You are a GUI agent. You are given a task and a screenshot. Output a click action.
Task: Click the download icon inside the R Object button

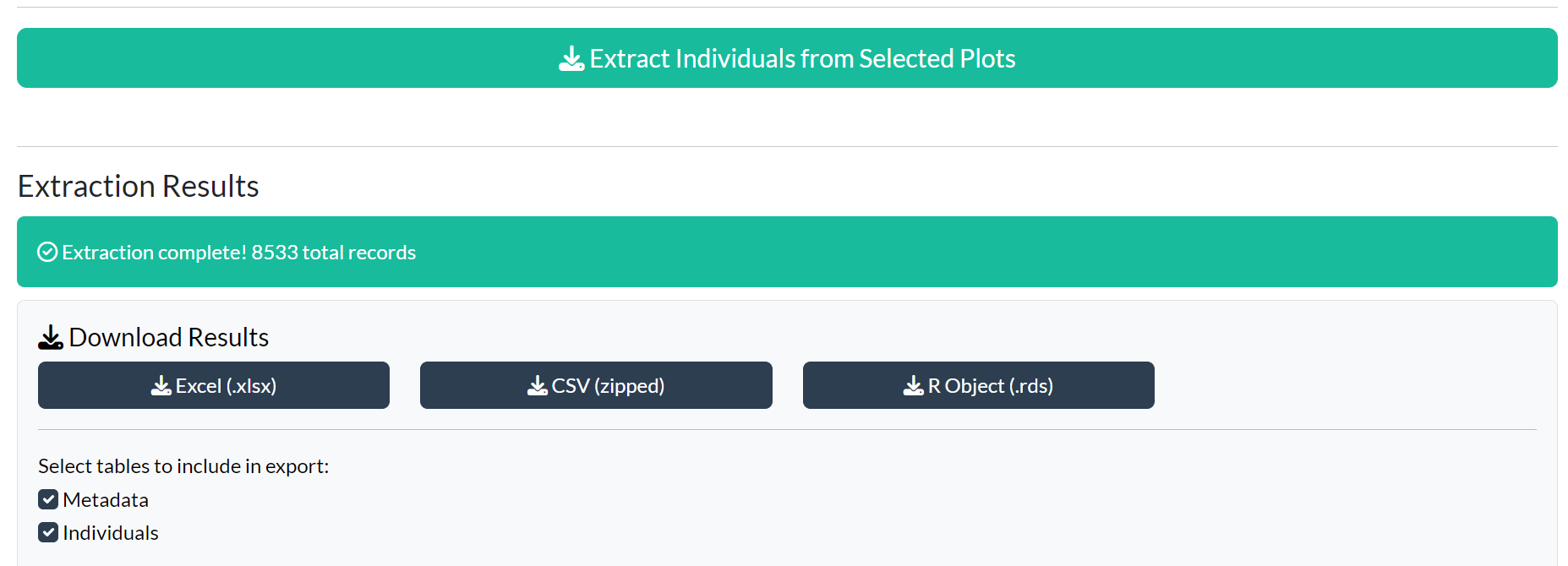(913, 386)
